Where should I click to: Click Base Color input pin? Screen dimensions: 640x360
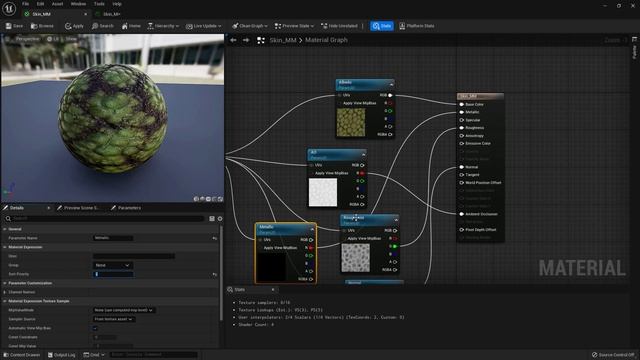pos(462,104)
